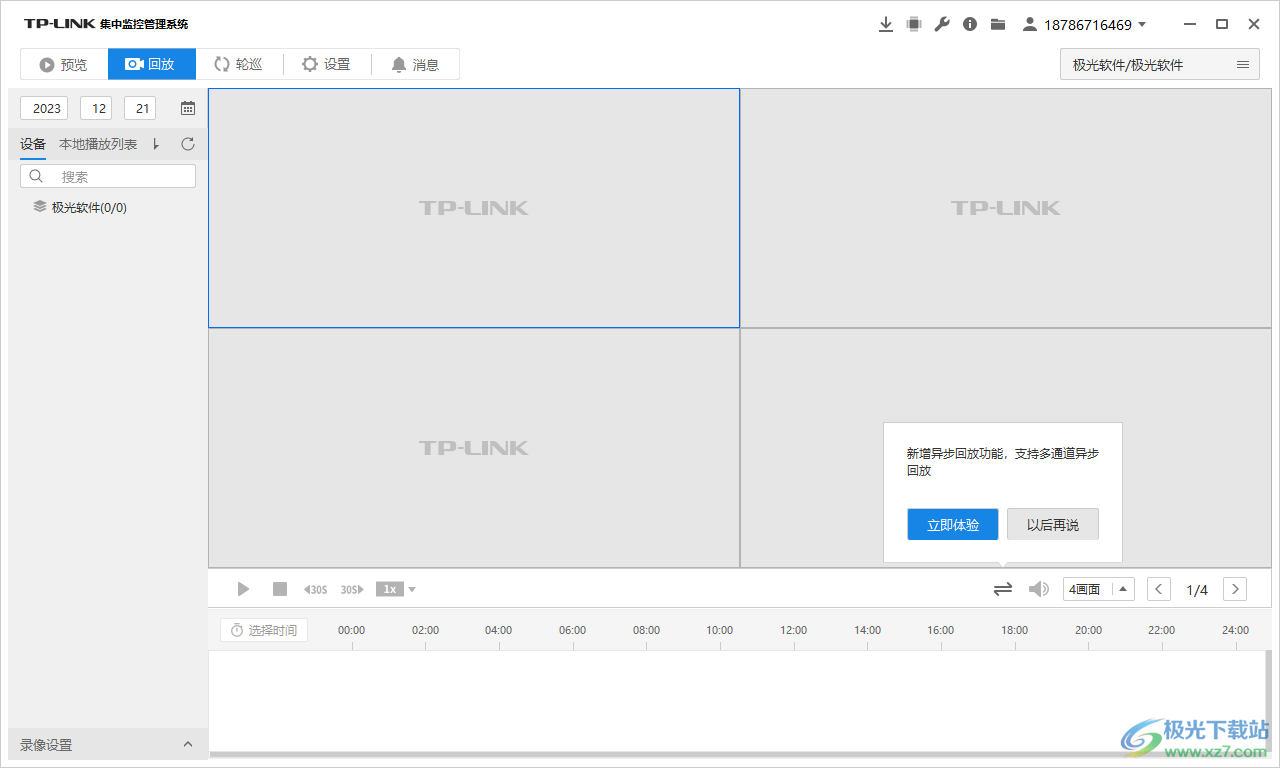Toggle the speaker volume icon
1280x768 pixels.
pos(1039,589)
